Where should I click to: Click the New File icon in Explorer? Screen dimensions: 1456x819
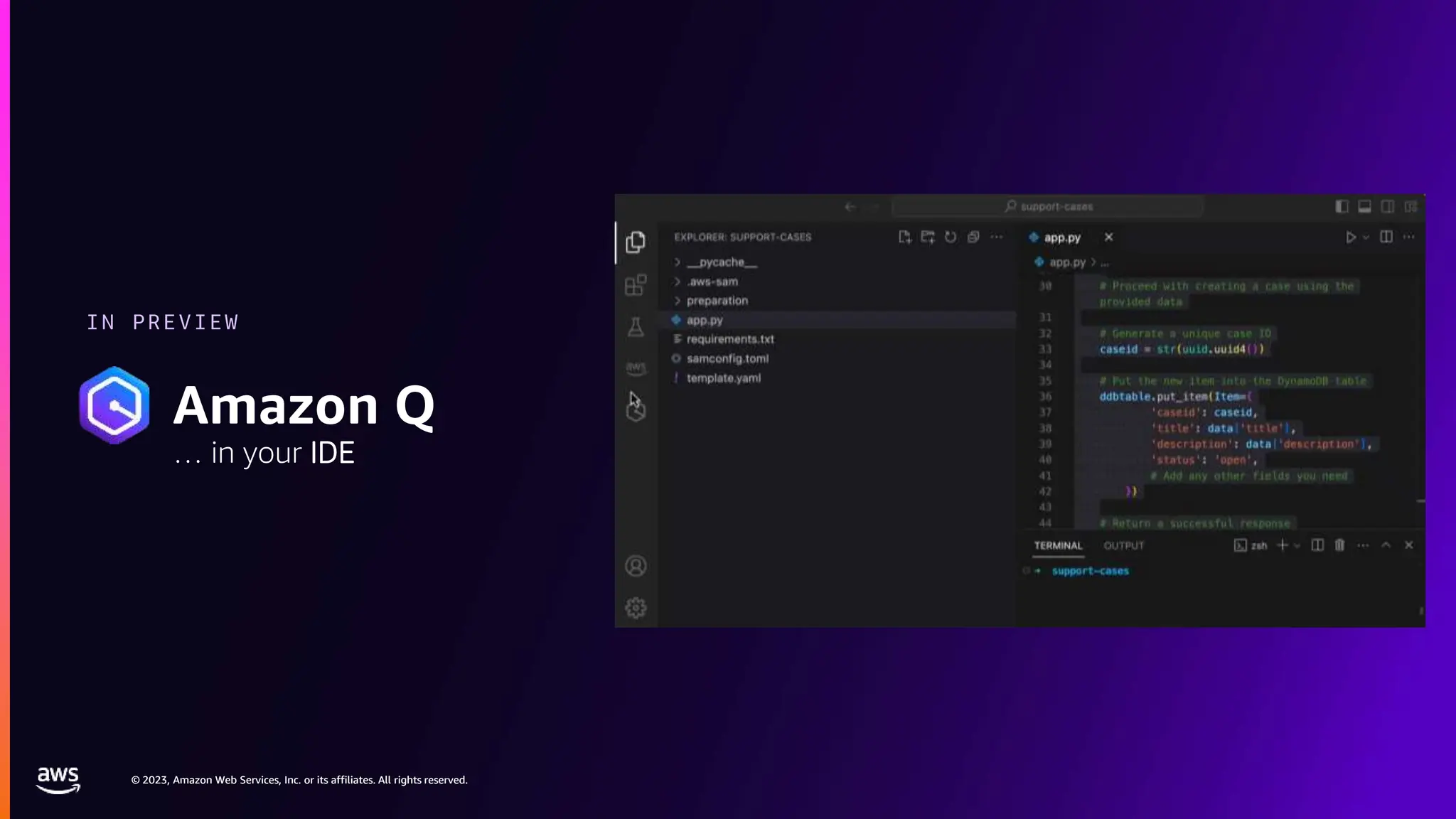pyautogui.click(x=904, y=237)
